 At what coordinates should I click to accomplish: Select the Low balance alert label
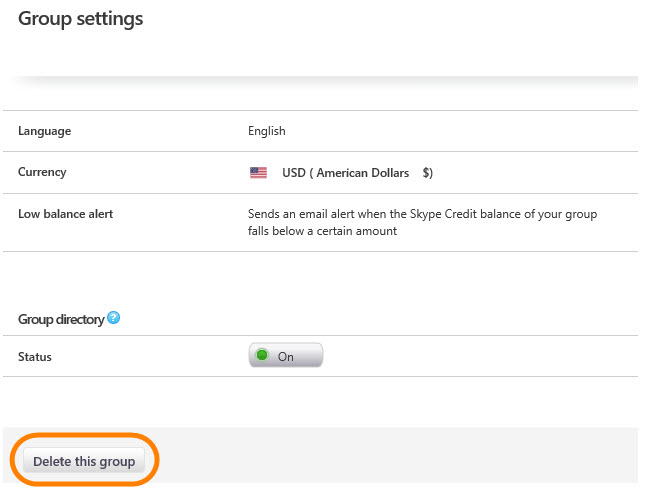(x=65, y=214)
